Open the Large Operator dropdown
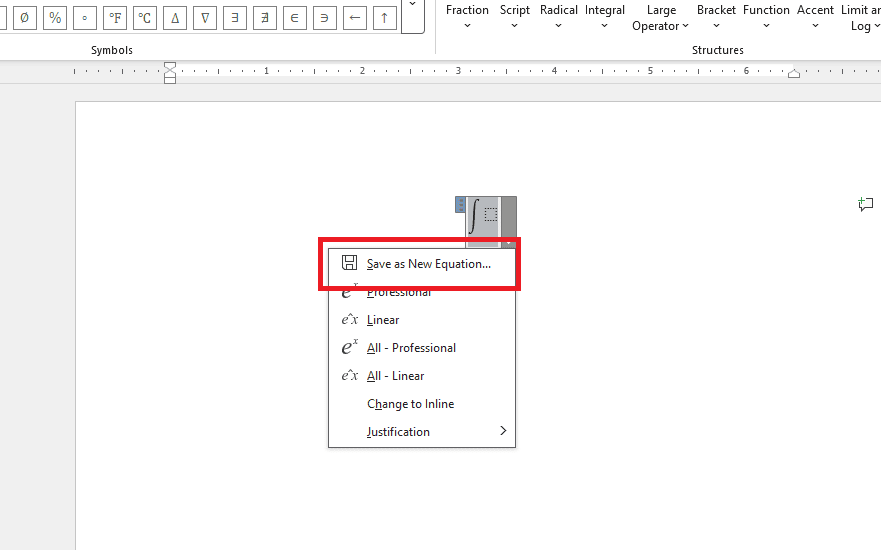 click(661, 17)
